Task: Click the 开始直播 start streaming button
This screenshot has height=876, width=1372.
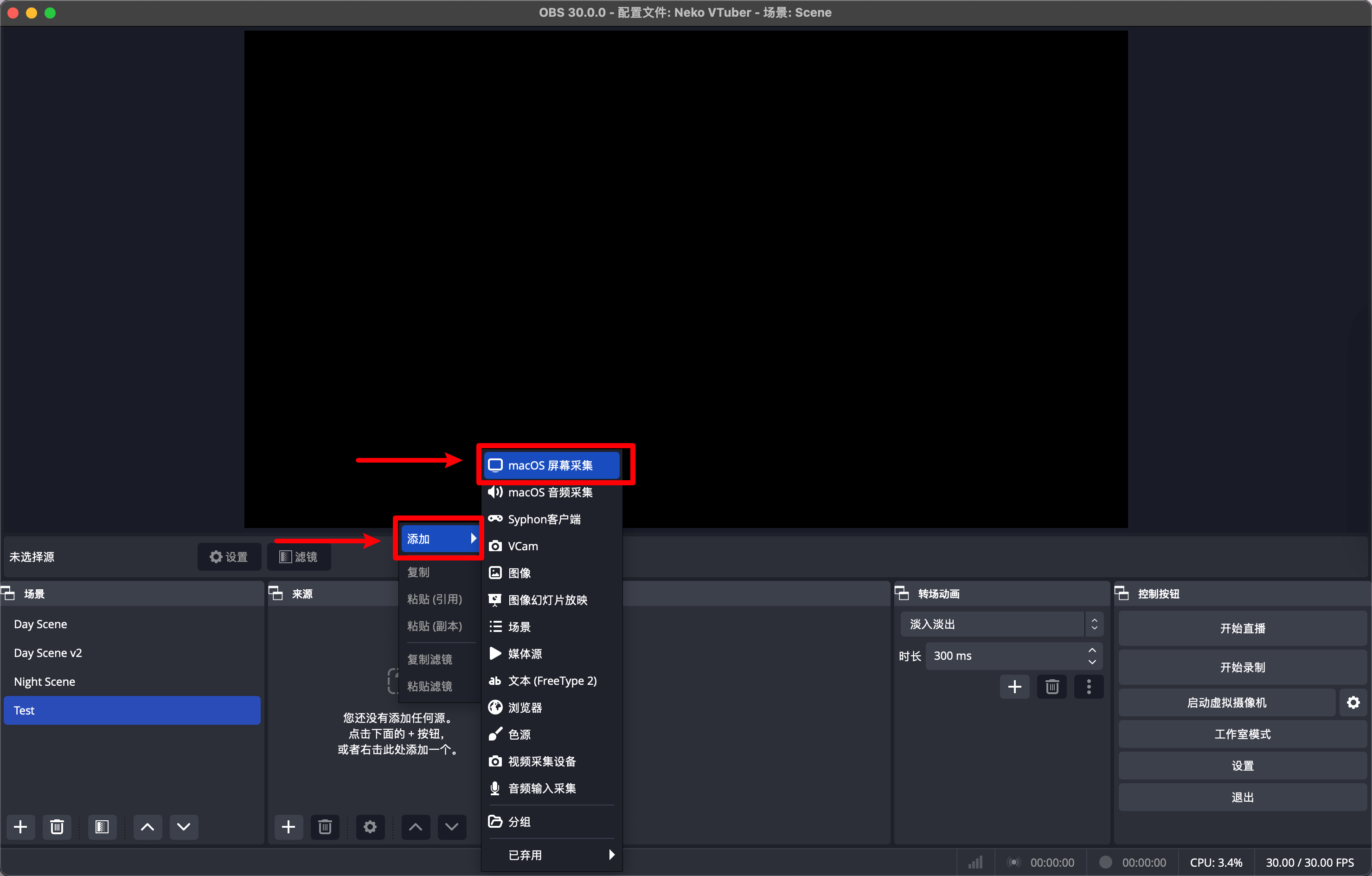Action: click(1242, 628)
